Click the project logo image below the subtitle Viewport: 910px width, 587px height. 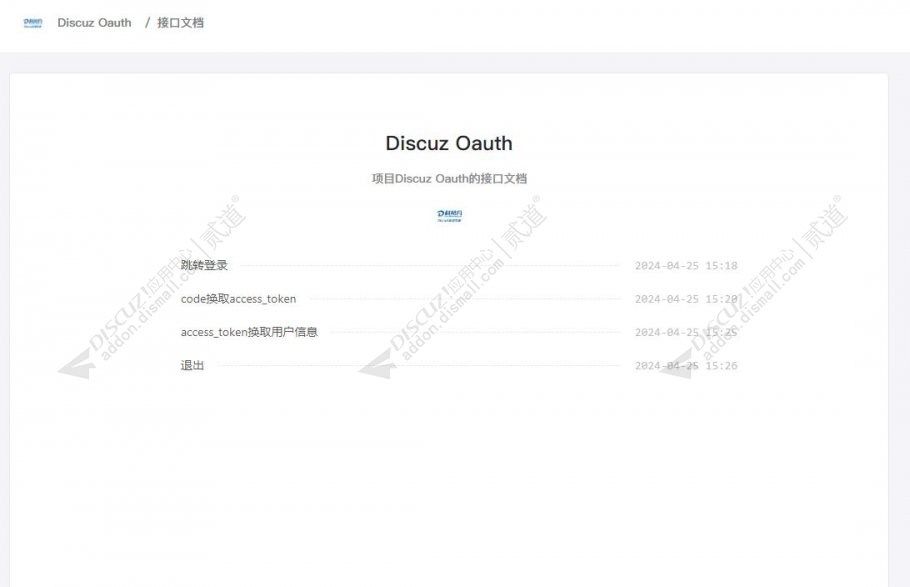450,216
